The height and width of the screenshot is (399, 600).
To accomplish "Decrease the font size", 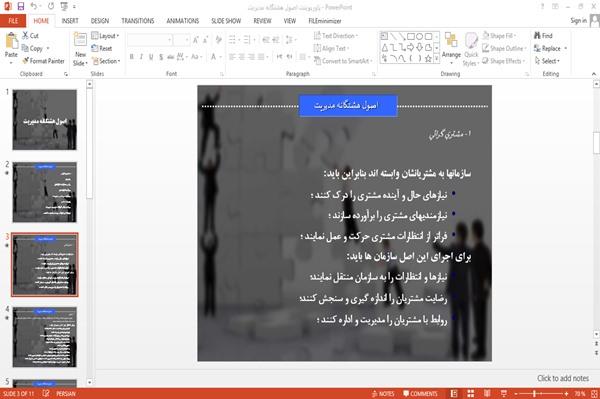I will 205,39.
